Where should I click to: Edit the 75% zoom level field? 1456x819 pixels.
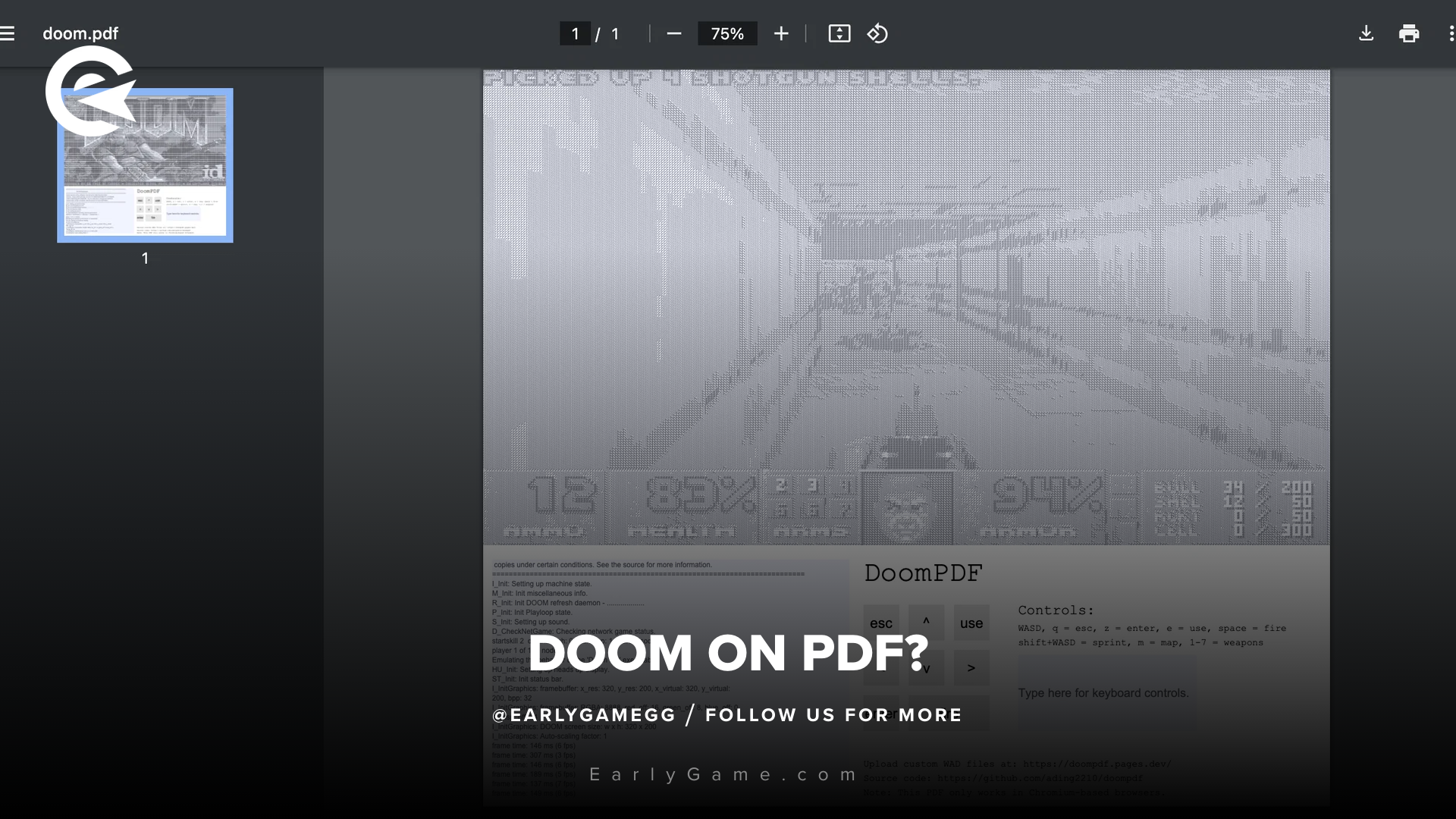(727, 33)
